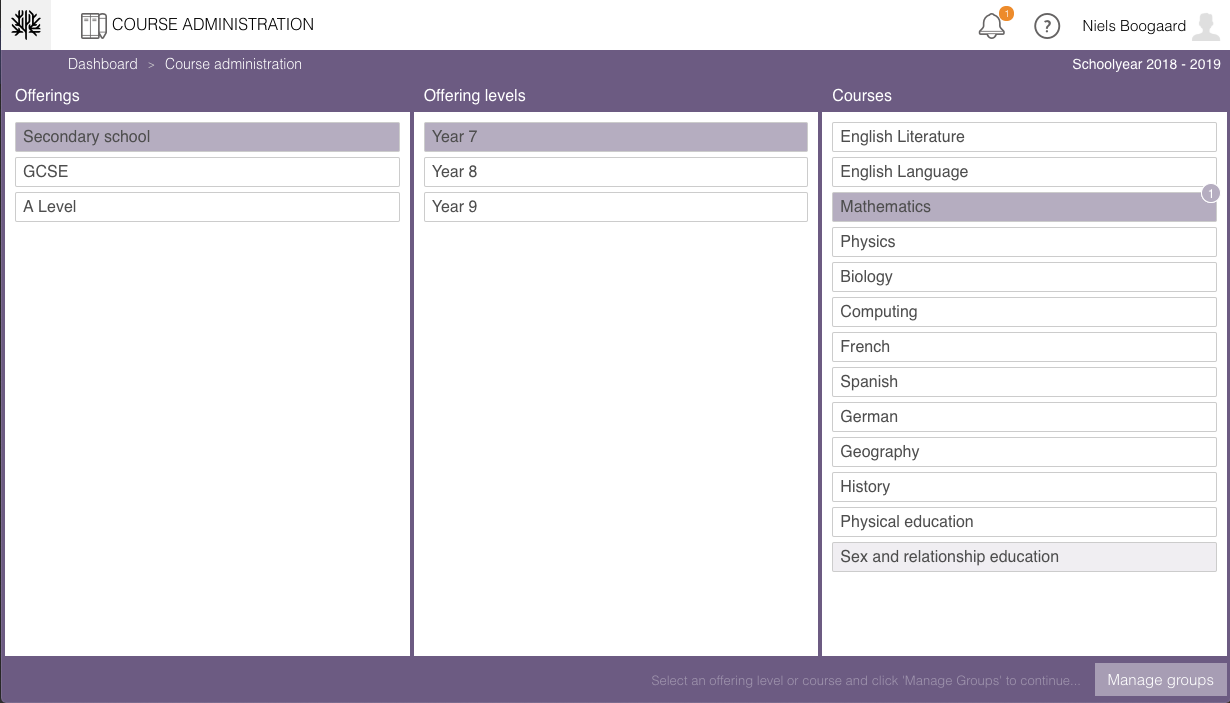Image resolution: width=1230 pixels, height=703 pixels.
Task: Select Year 8 in Offering levels
Action: 616,171
